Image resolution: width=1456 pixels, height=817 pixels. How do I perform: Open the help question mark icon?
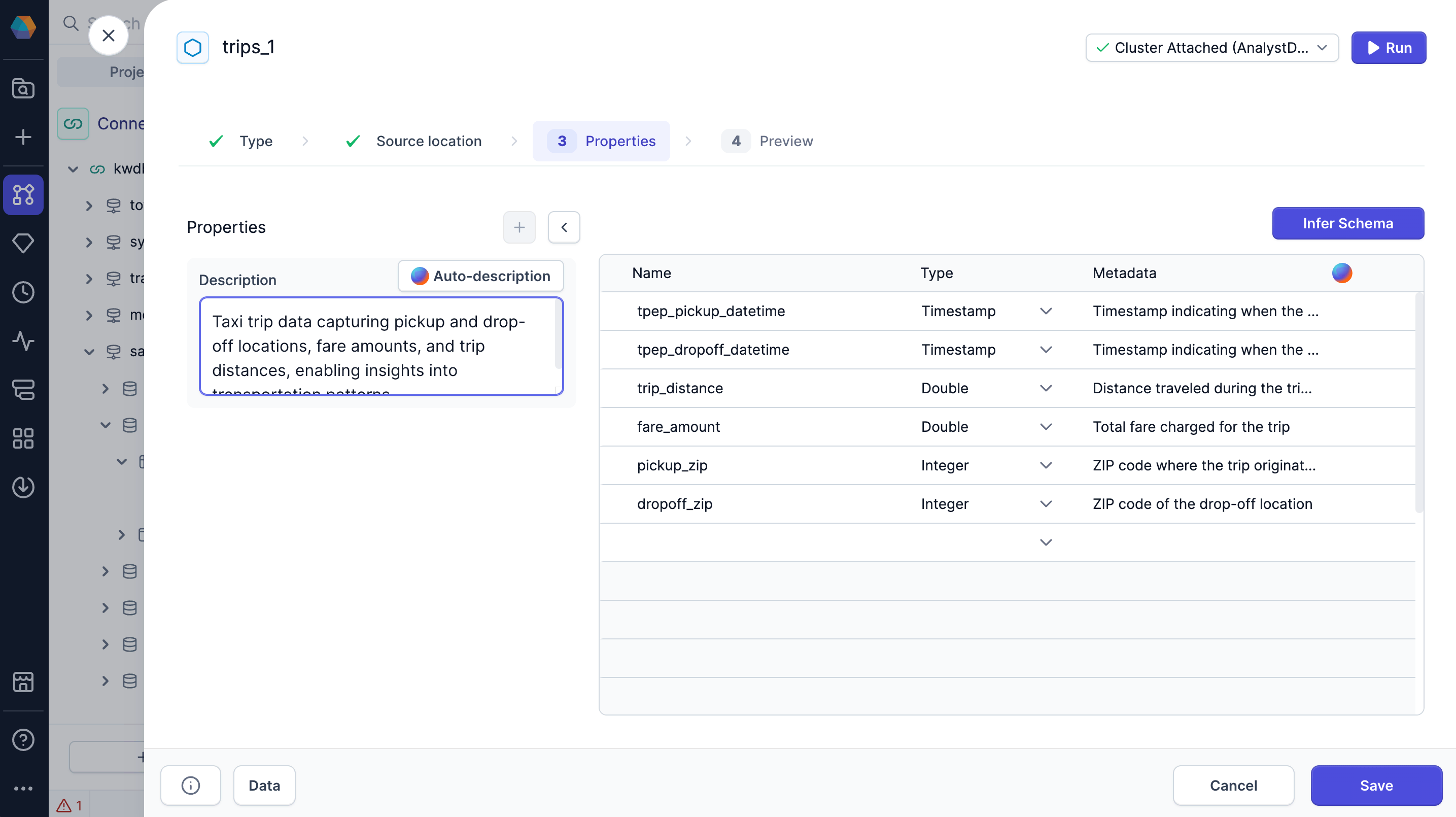click(23, 739)
